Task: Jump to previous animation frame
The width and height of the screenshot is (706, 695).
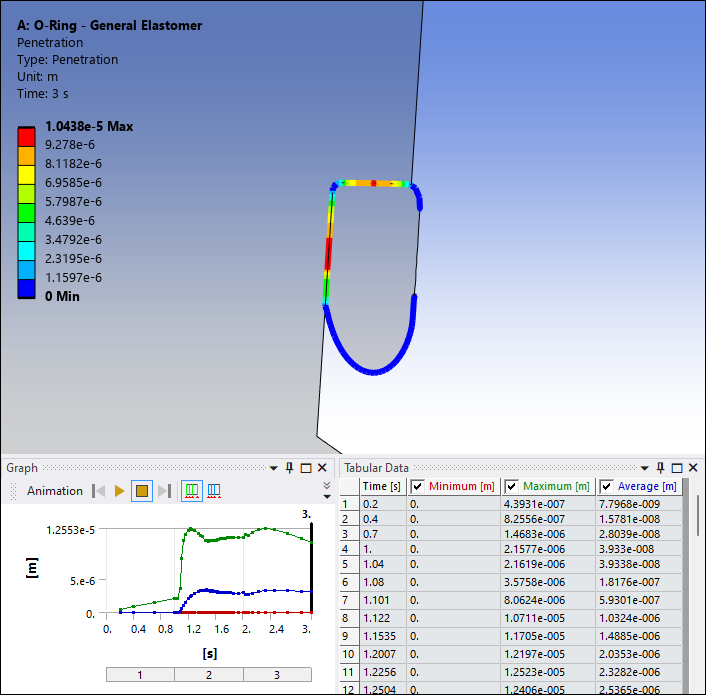Action: coord(99,491)
